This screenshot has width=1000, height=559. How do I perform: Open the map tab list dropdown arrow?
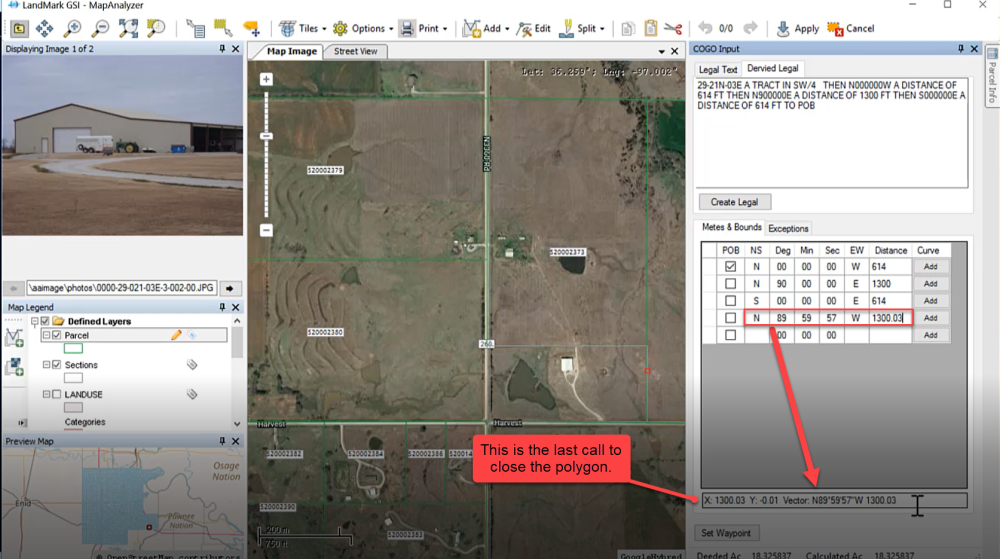[x=661, y=51]
